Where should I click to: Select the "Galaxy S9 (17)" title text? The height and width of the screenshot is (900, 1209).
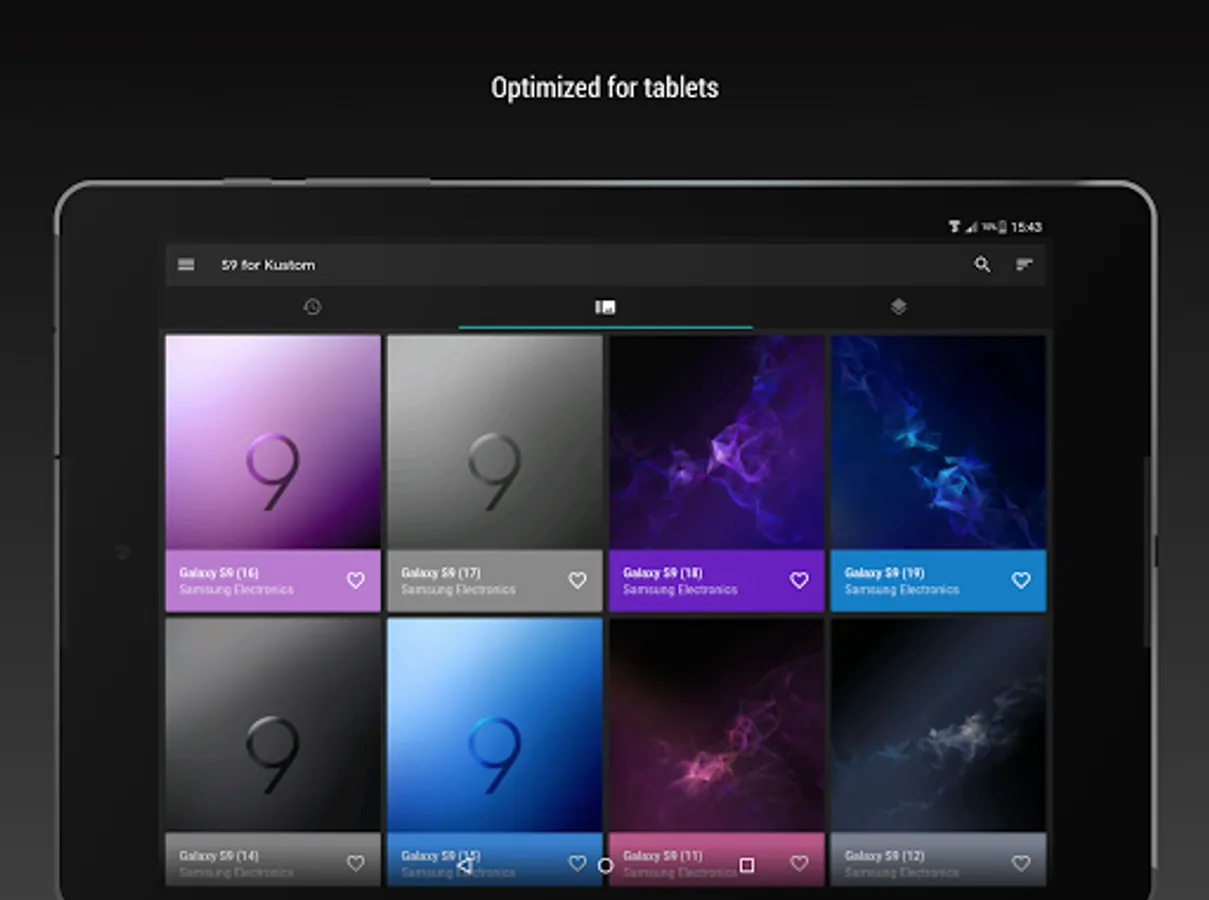point(441,573)
